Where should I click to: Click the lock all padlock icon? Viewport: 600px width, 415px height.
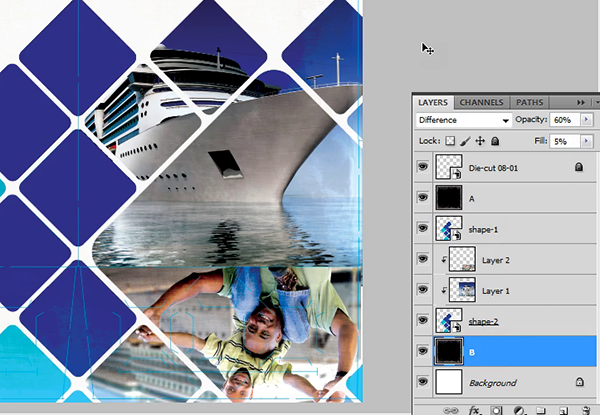(495, 141)
